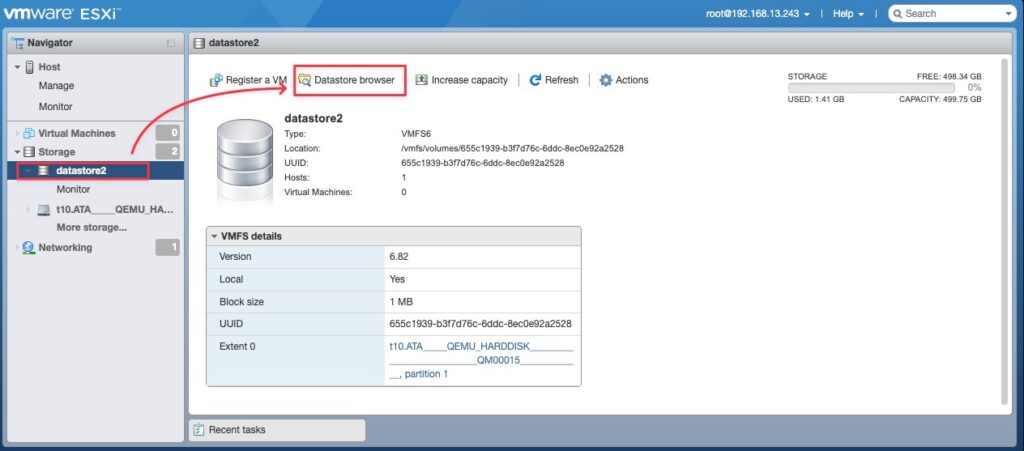Click CAPACITY: 499.75 GB text
The height and width of the screenshot is (451, 1024).
click(940, 100)
